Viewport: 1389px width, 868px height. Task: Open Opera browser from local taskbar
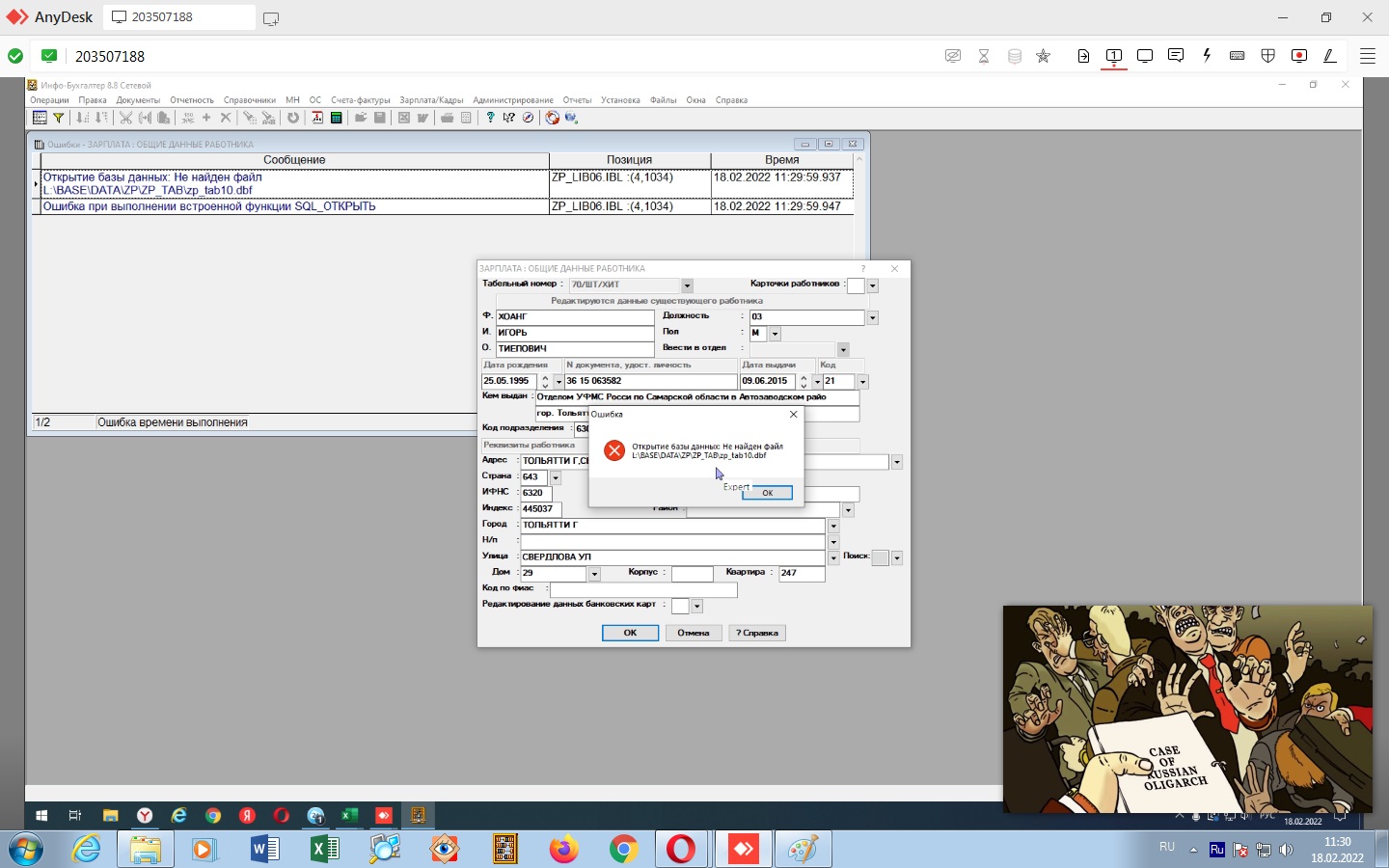(x=681, y=849)
